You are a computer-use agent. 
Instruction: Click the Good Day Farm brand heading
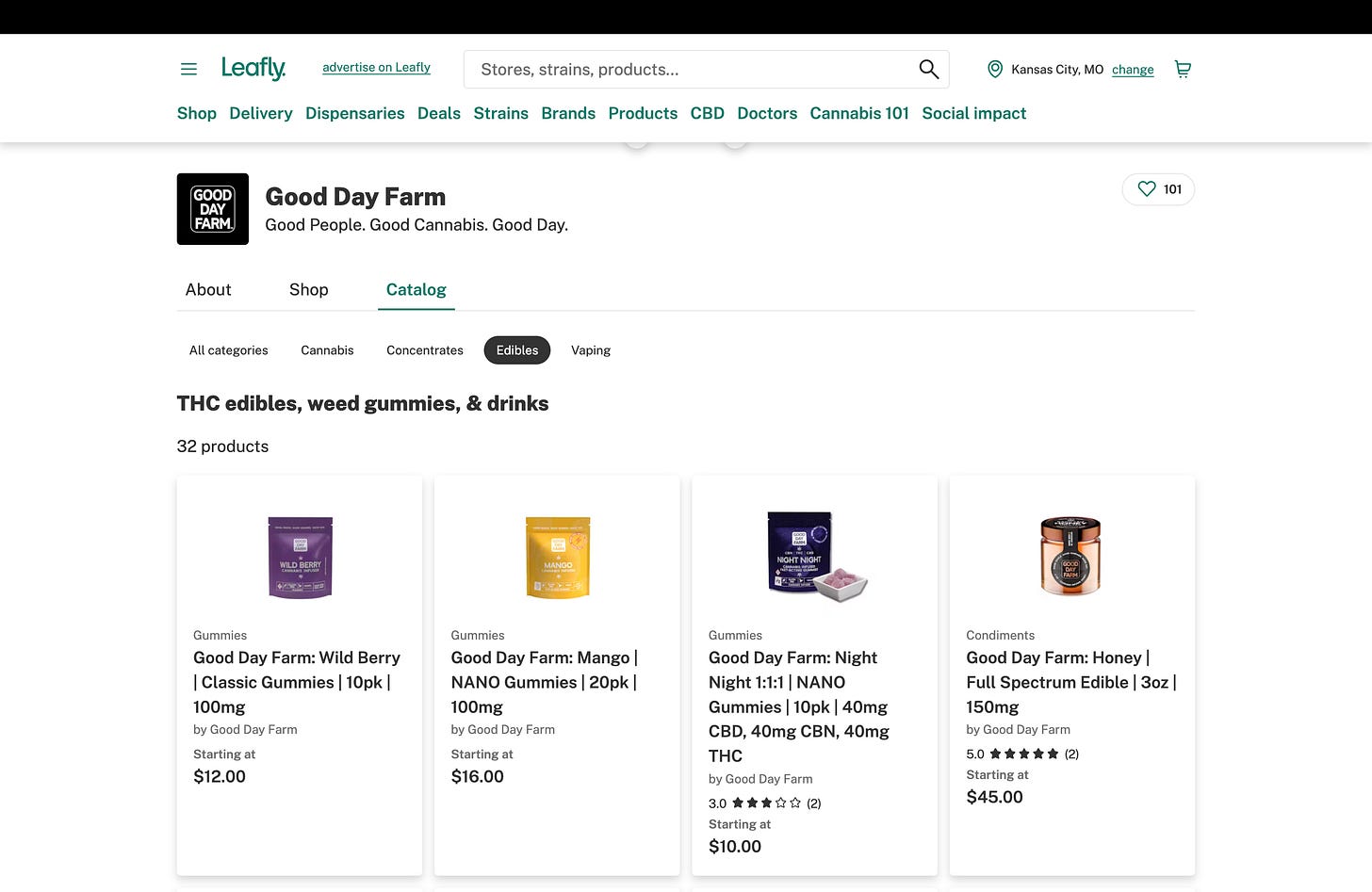point(355,197)
